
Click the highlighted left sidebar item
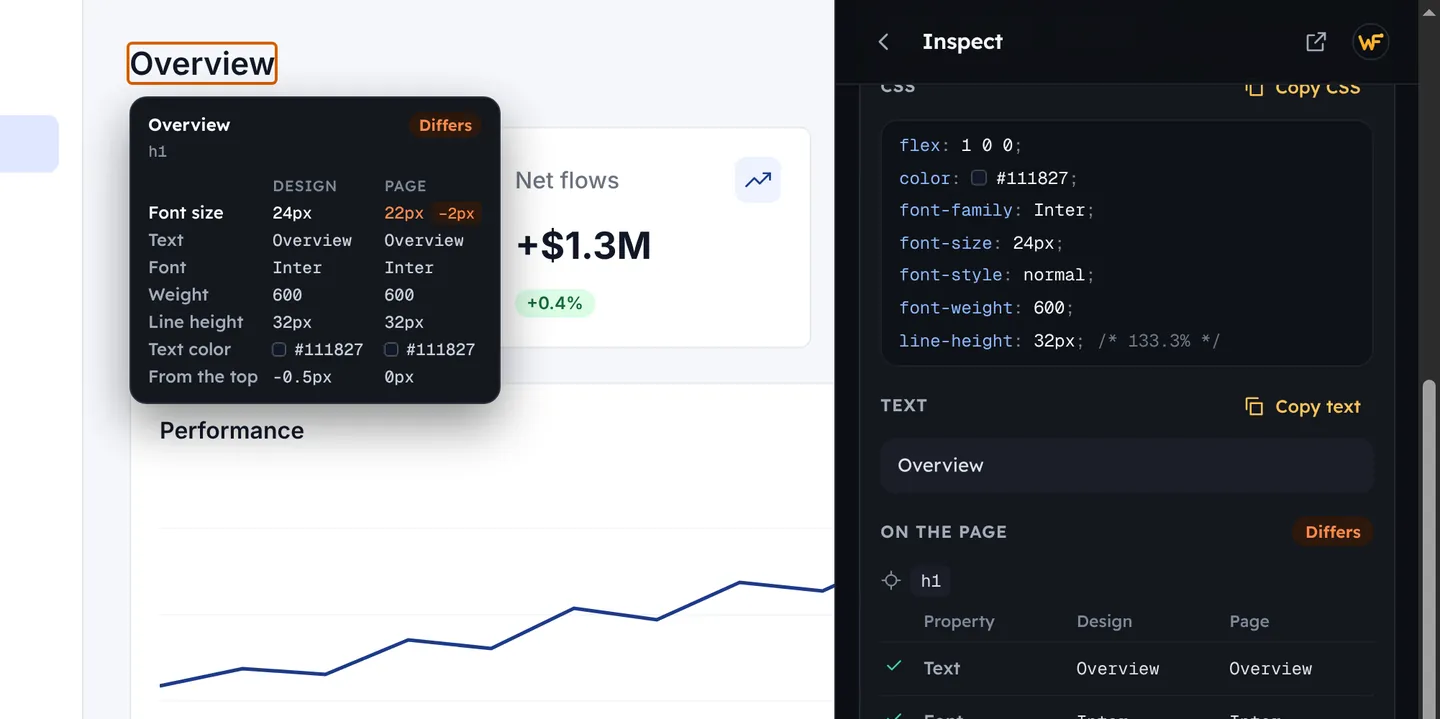coord(29,144)
